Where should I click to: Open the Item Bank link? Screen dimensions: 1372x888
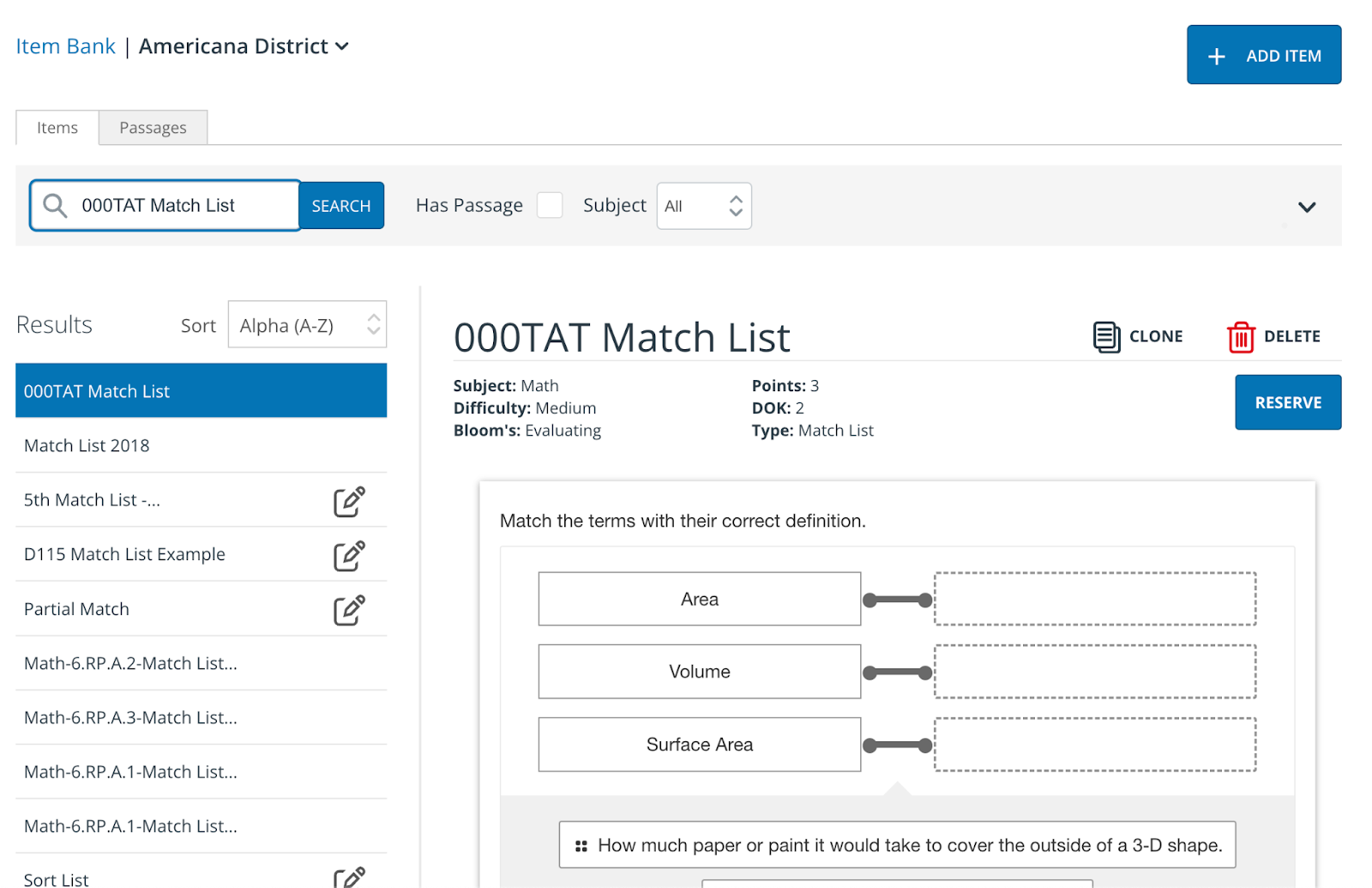pos(66,46)
